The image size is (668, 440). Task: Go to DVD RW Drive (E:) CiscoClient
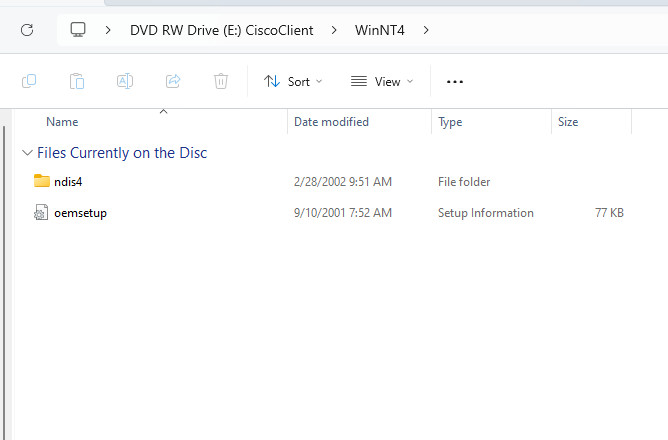coord(221,30)
